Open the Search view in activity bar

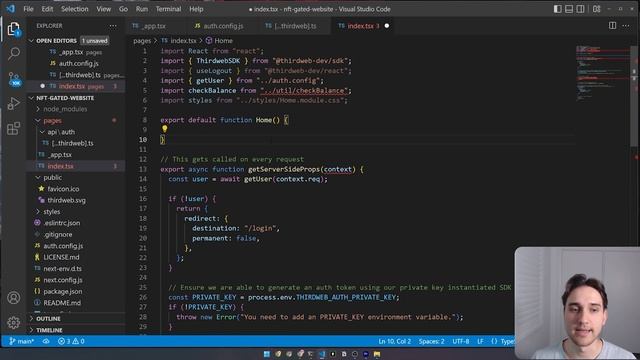[x=13, y=53]
